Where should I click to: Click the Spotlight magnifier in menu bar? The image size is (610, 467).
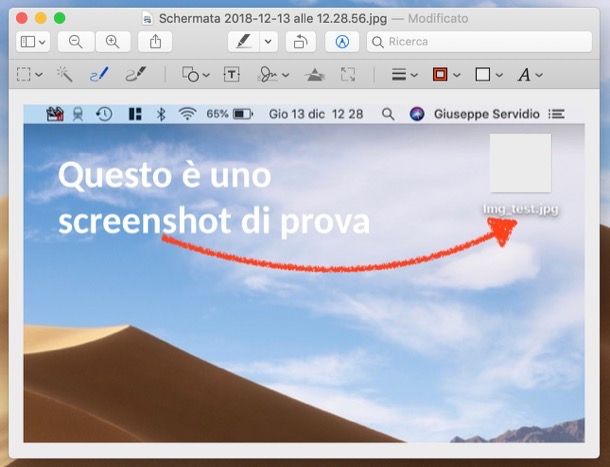pos(388,114)
